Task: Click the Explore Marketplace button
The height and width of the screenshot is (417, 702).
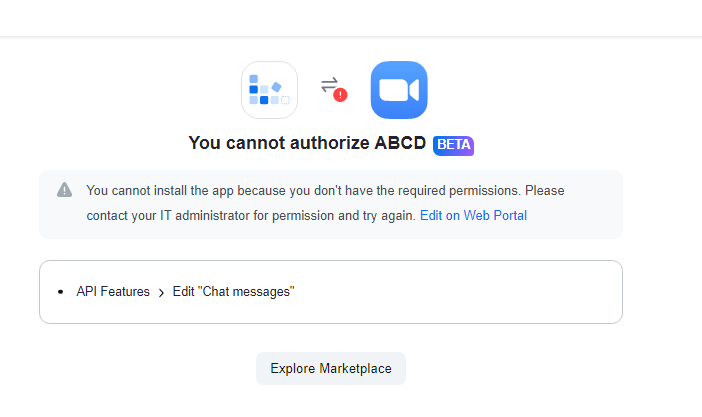Action: pos(331,368)
